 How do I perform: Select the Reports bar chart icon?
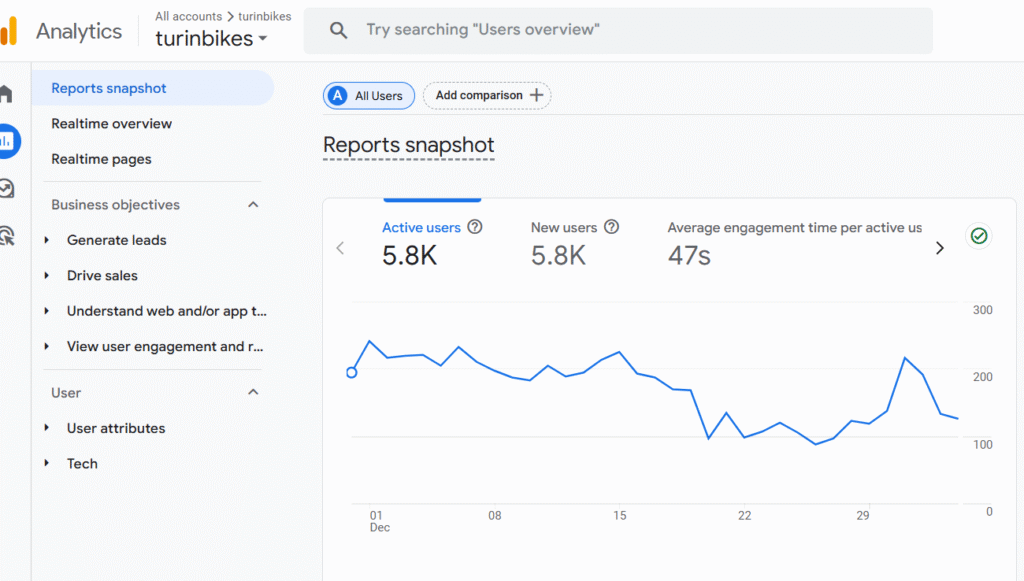[8, 141]
